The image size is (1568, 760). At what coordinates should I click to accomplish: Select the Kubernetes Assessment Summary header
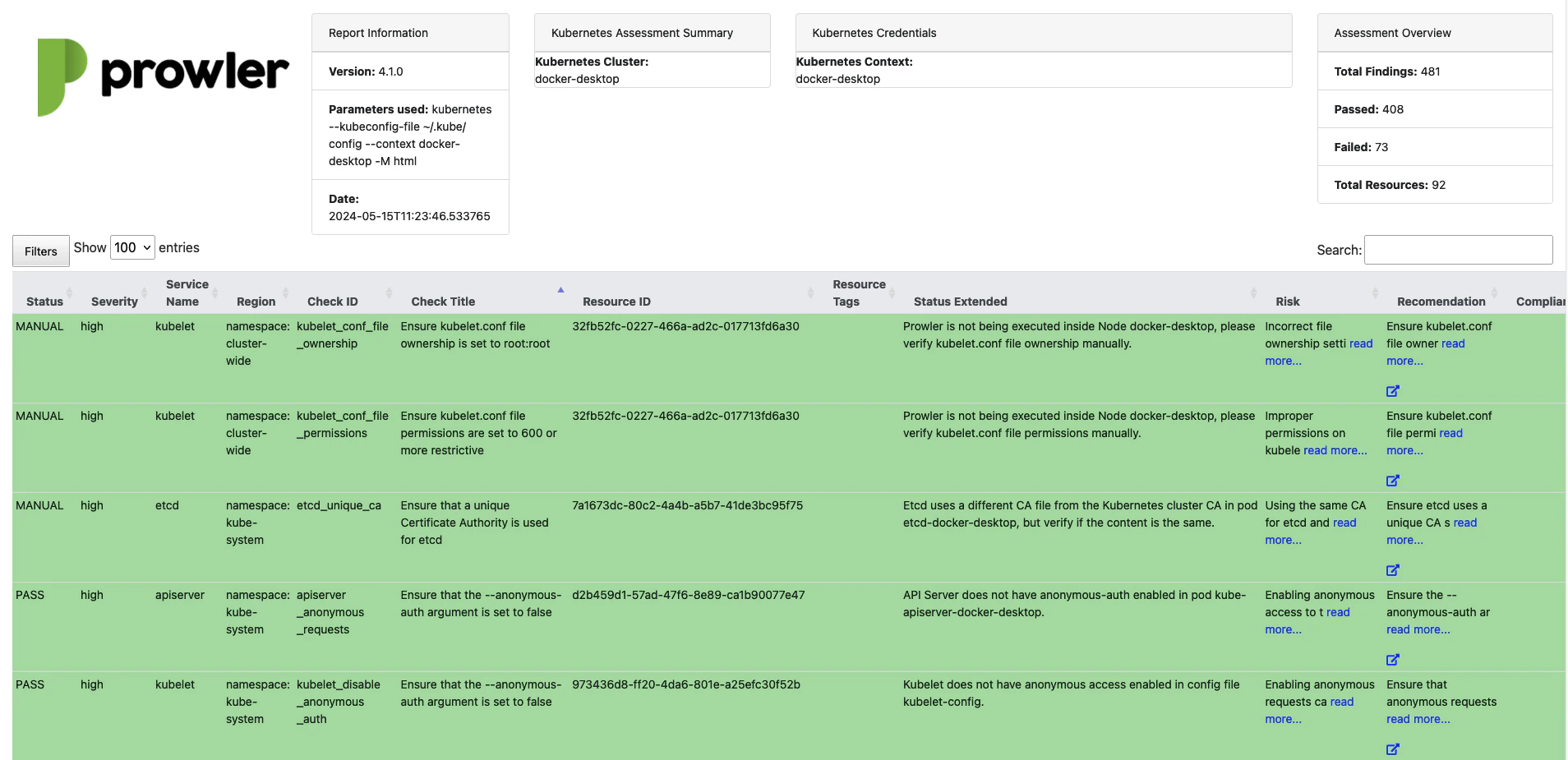pyautogui.click(x=652, y=33)
